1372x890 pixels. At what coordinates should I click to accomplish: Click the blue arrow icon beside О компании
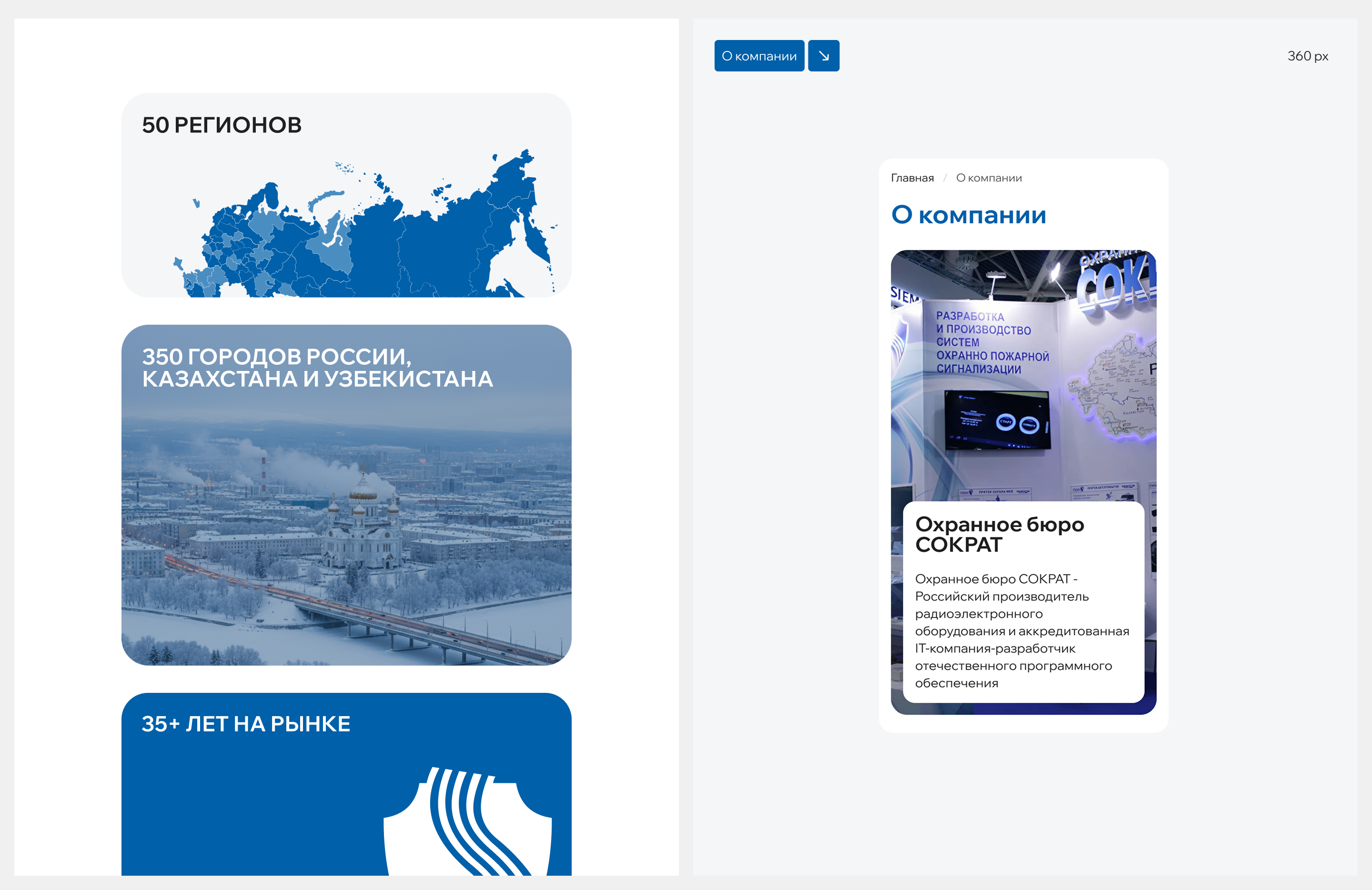pyautogui.click(x=823, y=56)
